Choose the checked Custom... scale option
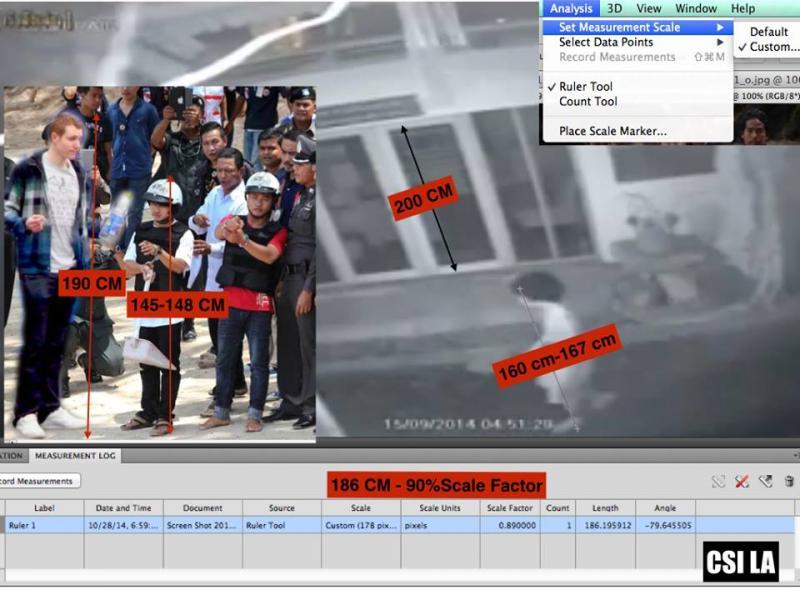 point(774,47)
